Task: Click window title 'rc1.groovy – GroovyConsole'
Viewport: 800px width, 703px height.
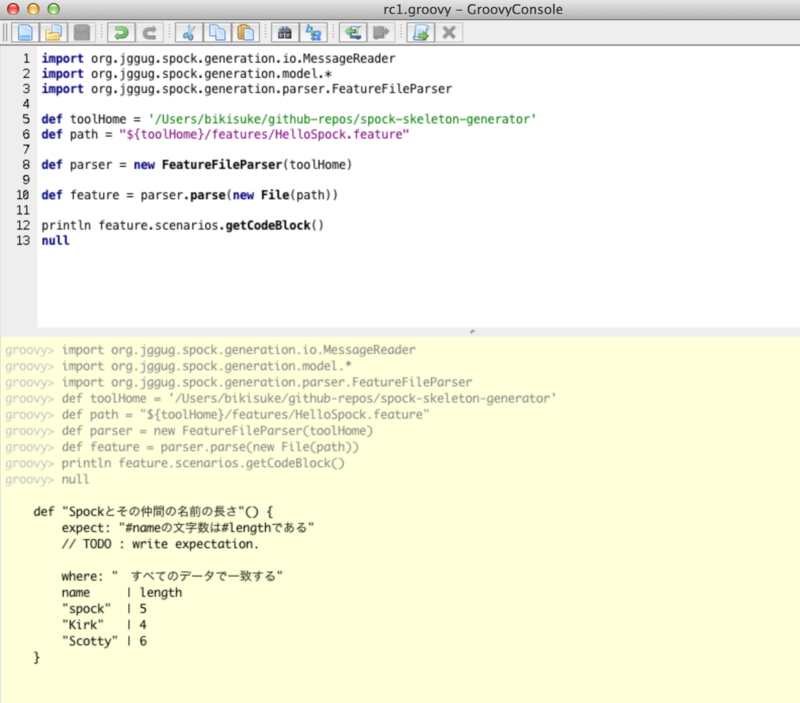Action: pyautogui.click(x=473, y=9)
